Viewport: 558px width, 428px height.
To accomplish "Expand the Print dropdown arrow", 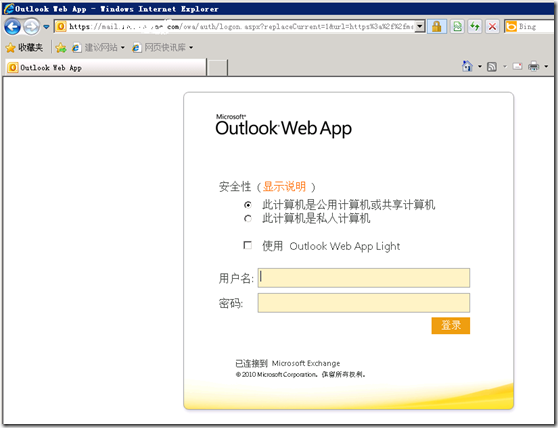I will [x=546, y=66].
